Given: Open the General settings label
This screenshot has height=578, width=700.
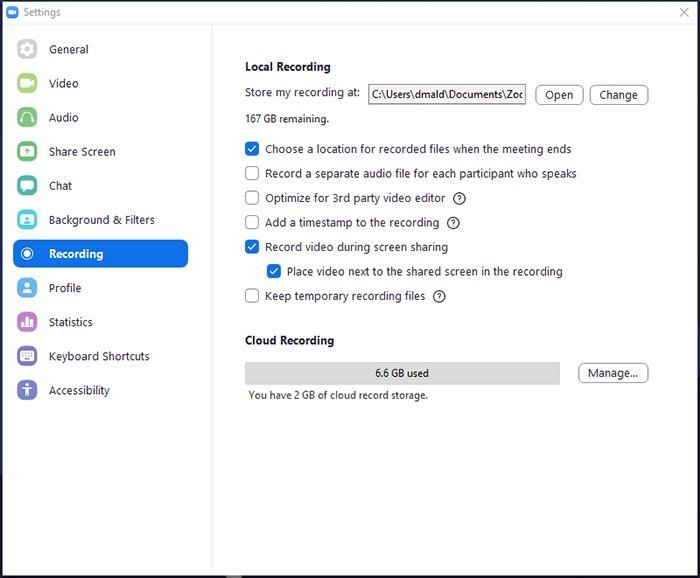Looking at the screenshot, I should pyautogui.click(x=69, y=49).
